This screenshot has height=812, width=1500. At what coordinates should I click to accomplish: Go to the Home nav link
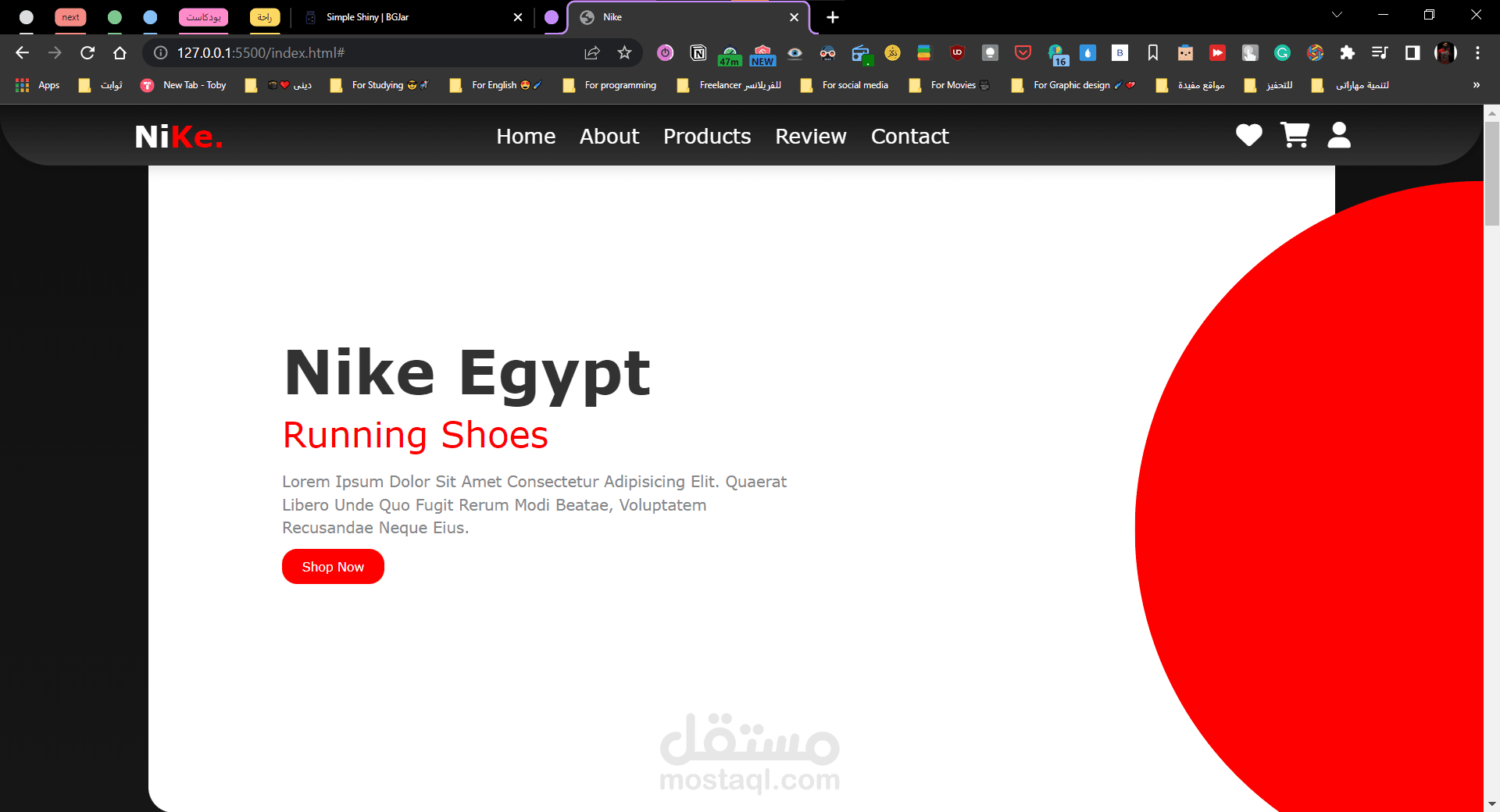(x=526, y=136)
